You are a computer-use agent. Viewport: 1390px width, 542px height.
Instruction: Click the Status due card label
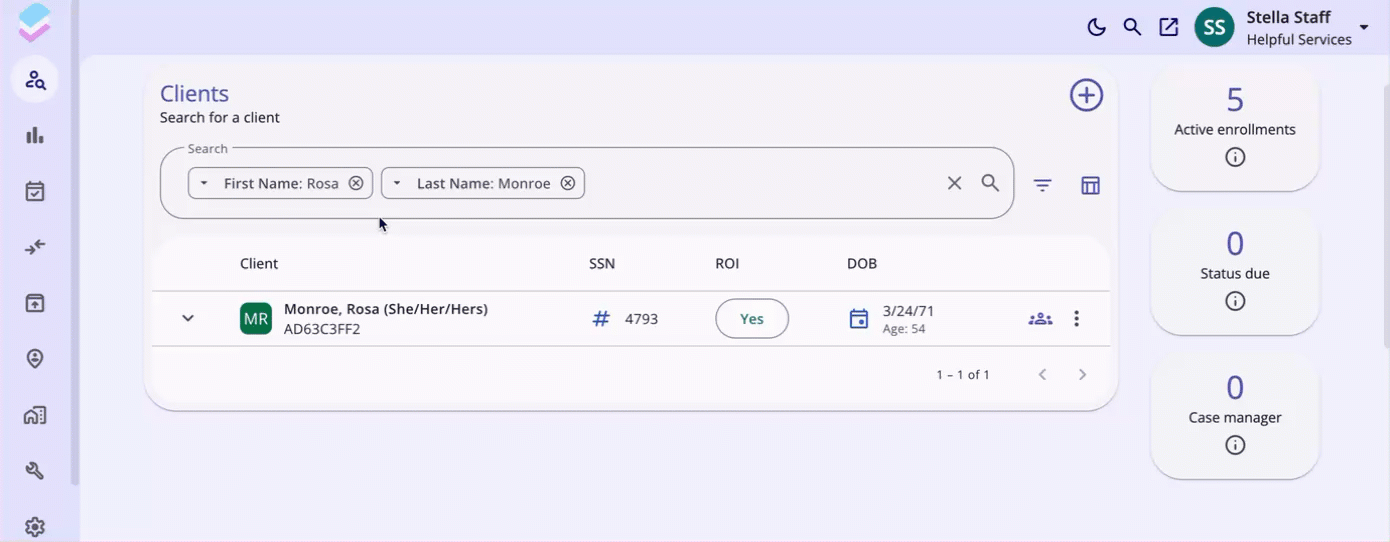click(x=1235, y=273)
